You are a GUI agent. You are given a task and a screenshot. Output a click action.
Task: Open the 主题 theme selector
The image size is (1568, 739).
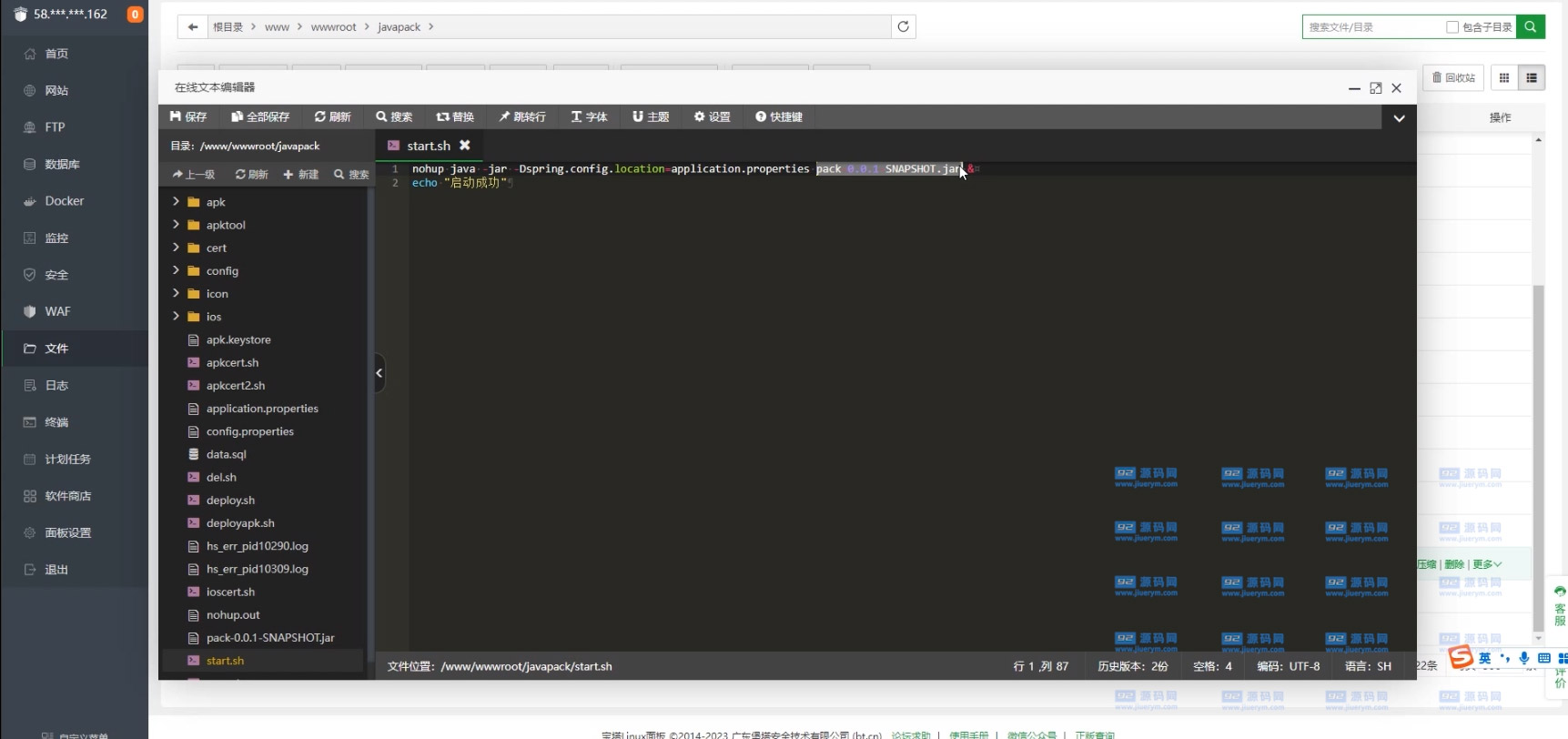[x=651, y=116]
